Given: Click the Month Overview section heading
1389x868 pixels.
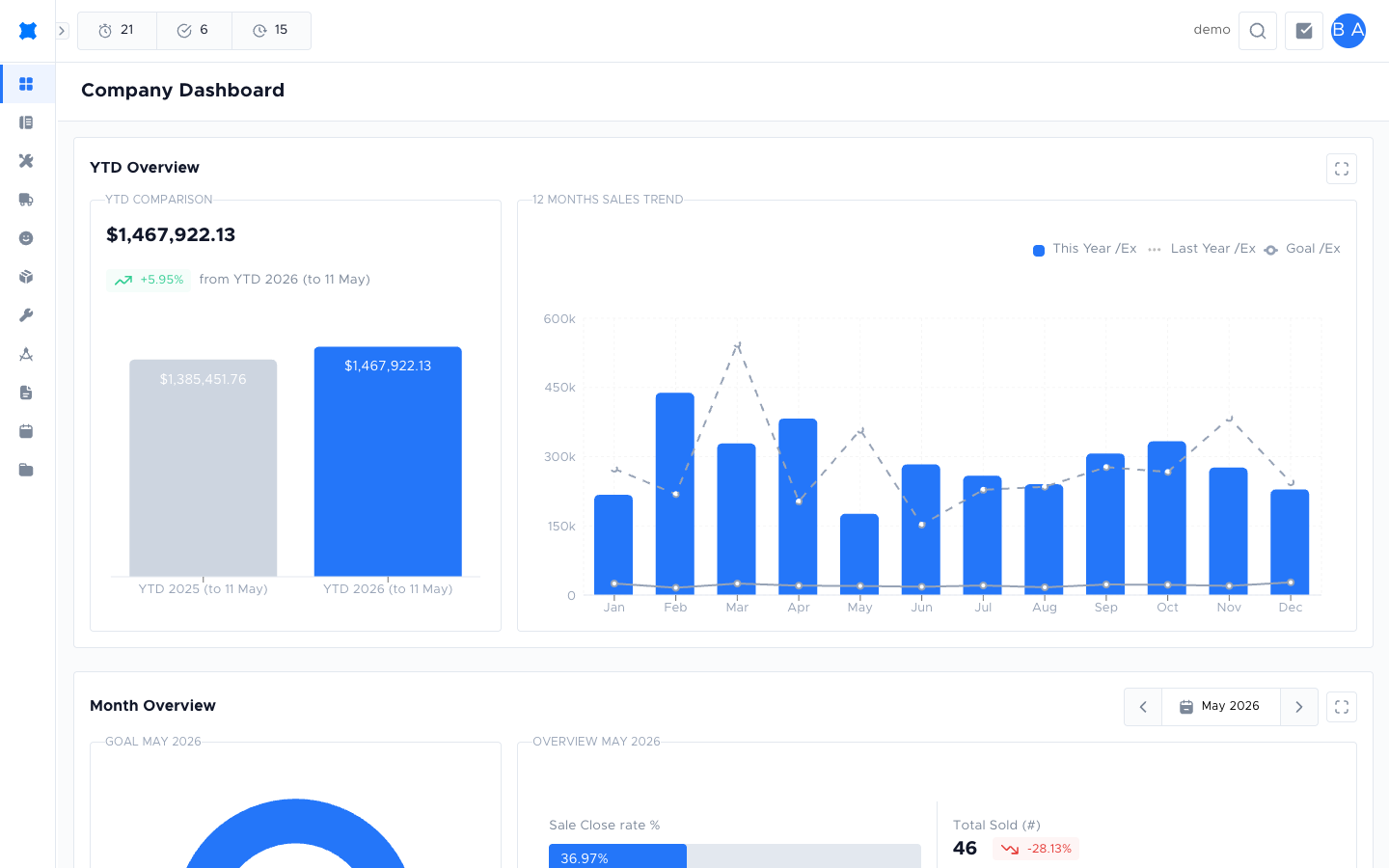Looking at the screenshot, I should 152,705.
